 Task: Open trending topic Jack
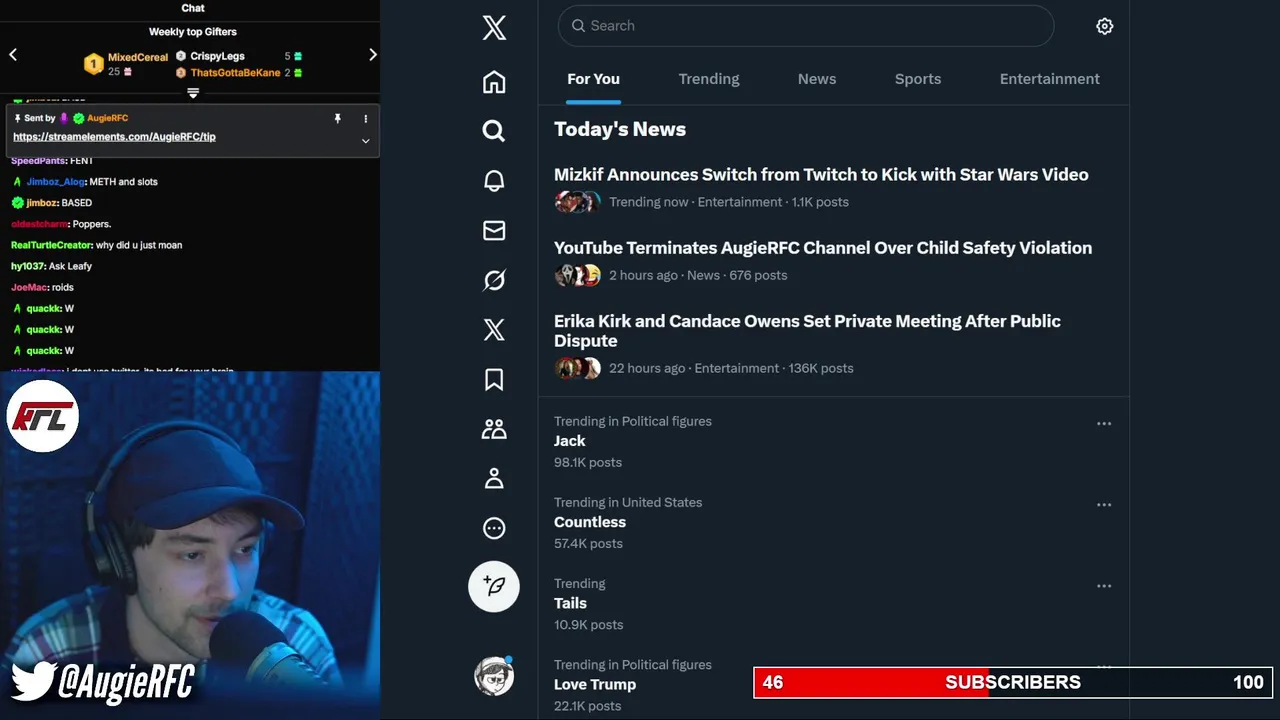570,441
